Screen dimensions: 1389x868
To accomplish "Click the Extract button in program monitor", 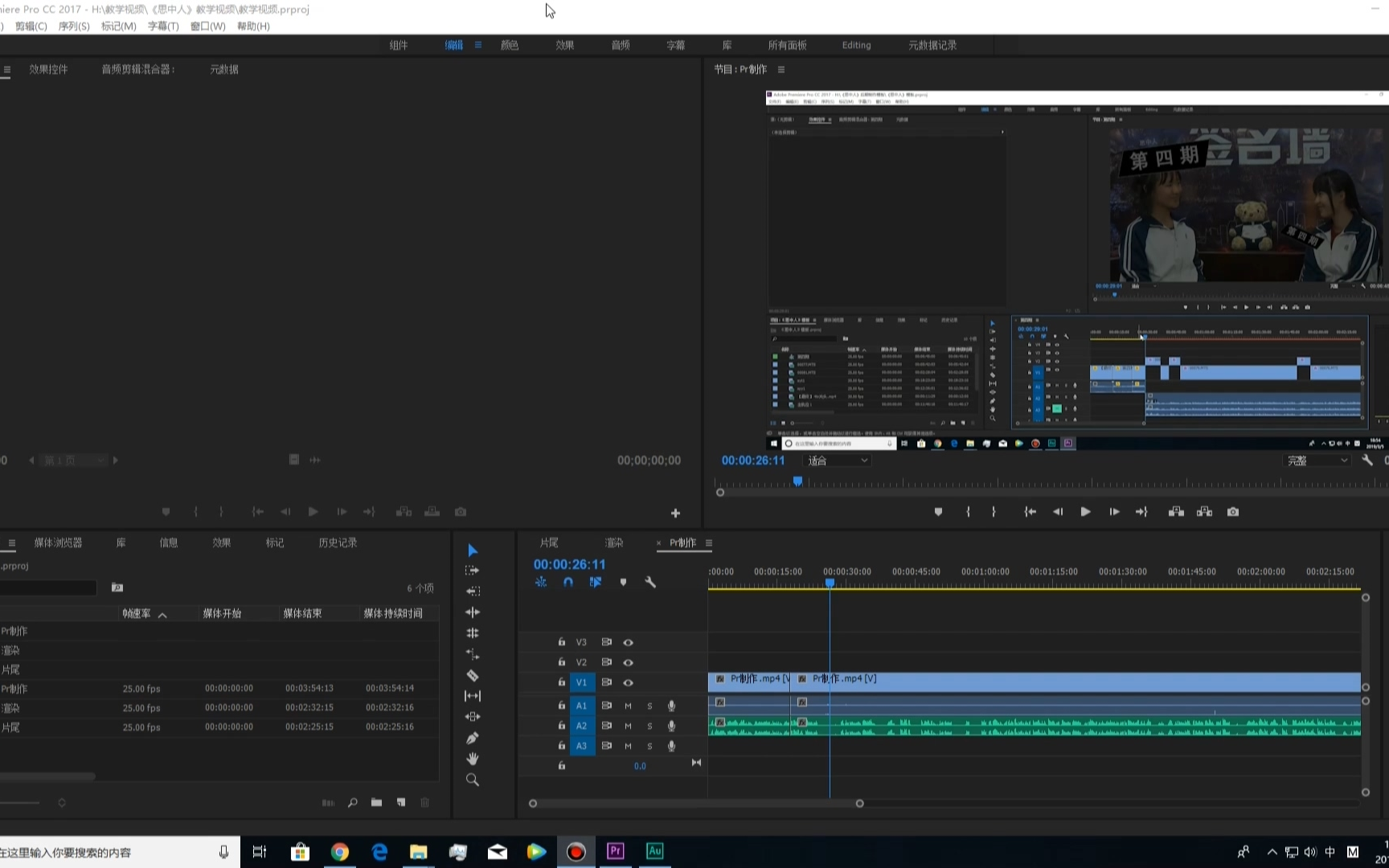I will 1204,512.
